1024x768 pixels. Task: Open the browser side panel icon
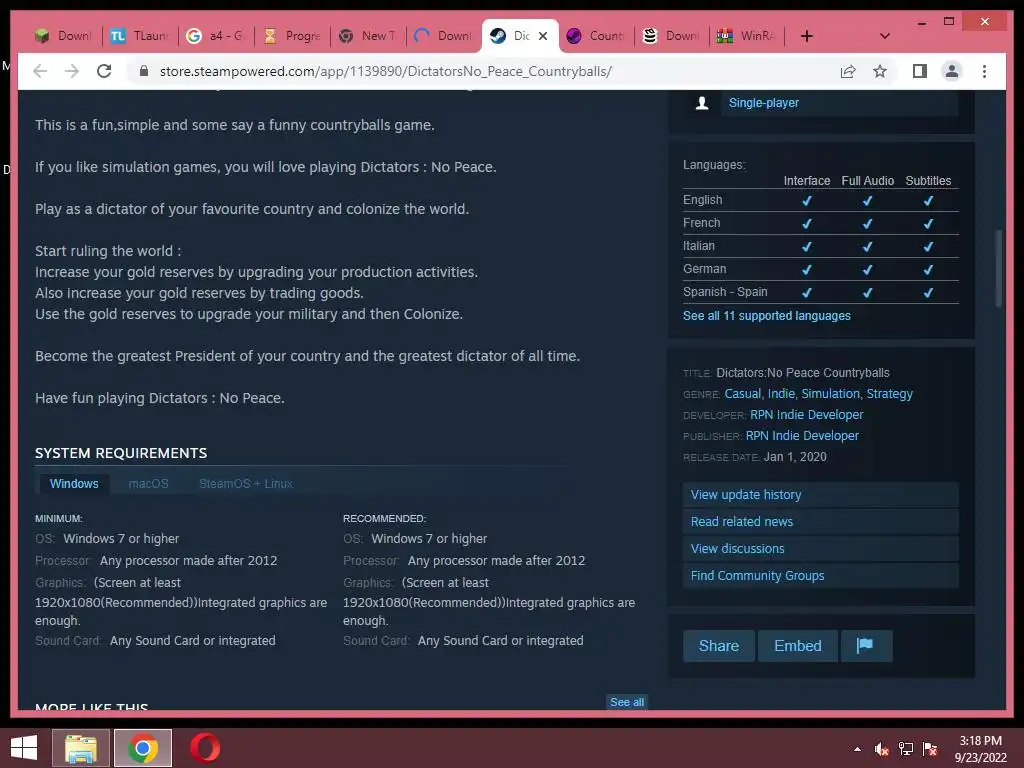(x=920, y=71)
